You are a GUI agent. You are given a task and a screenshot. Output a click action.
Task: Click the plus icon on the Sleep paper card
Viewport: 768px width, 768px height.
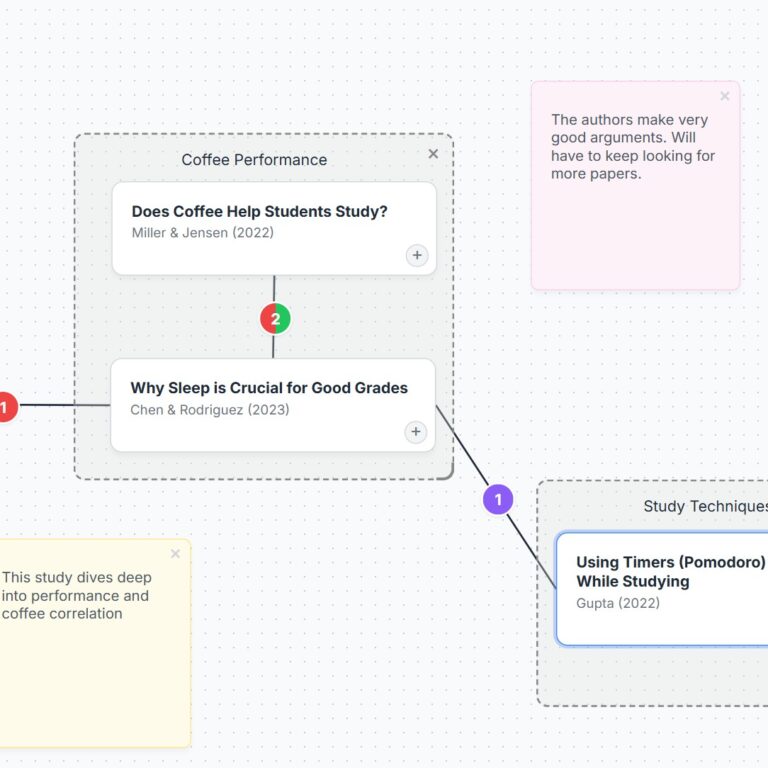tap(416, 432)
